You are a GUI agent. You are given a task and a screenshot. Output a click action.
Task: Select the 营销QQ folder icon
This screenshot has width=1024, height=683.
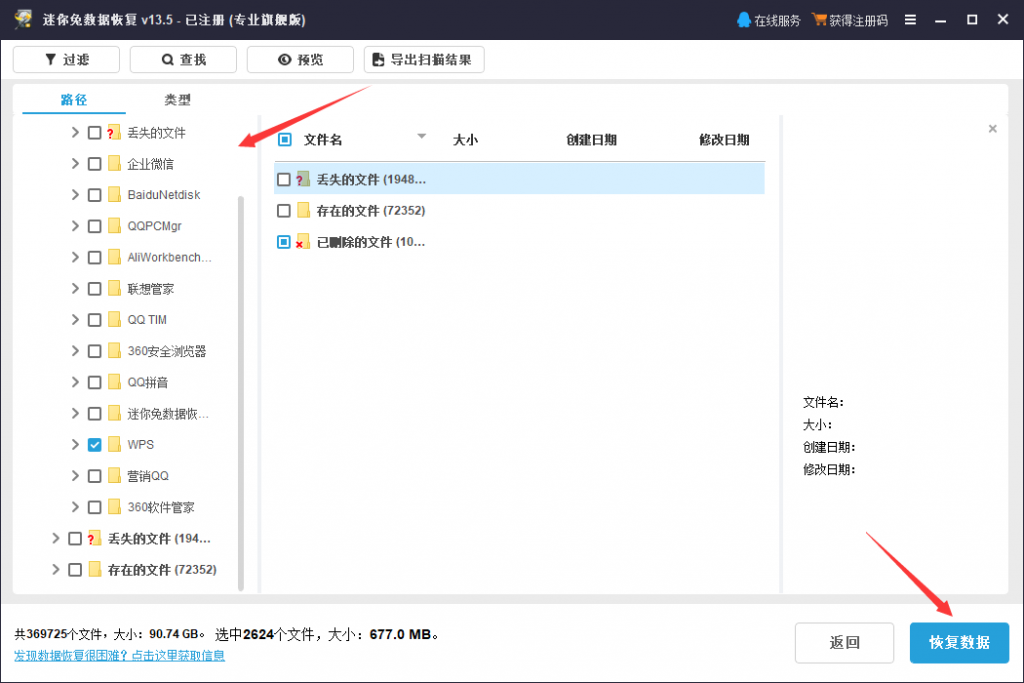click(x=114, y=475)
